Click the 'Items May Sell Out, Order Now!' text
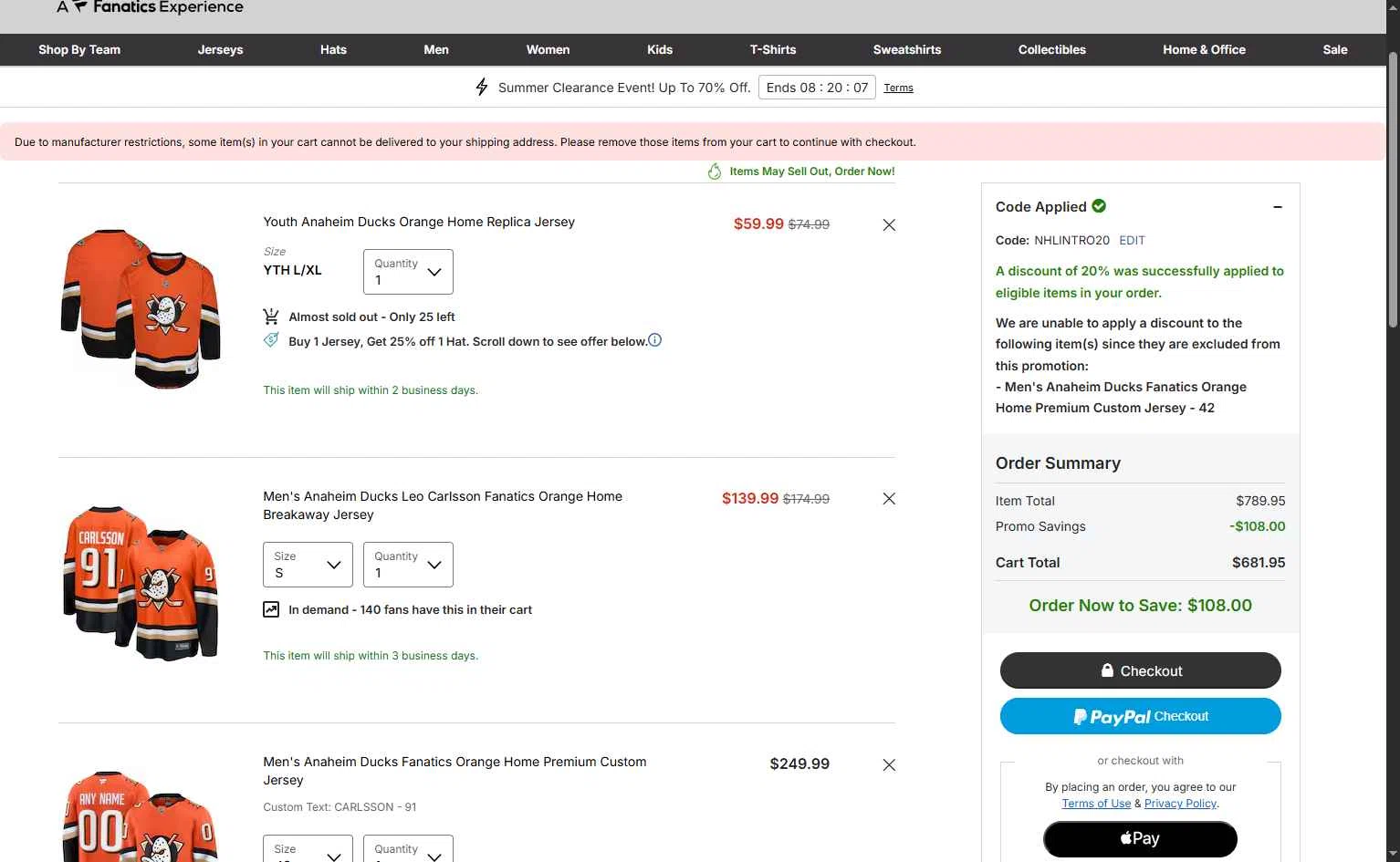Viewport: 1400px width, 862px height. coord(812,171)
